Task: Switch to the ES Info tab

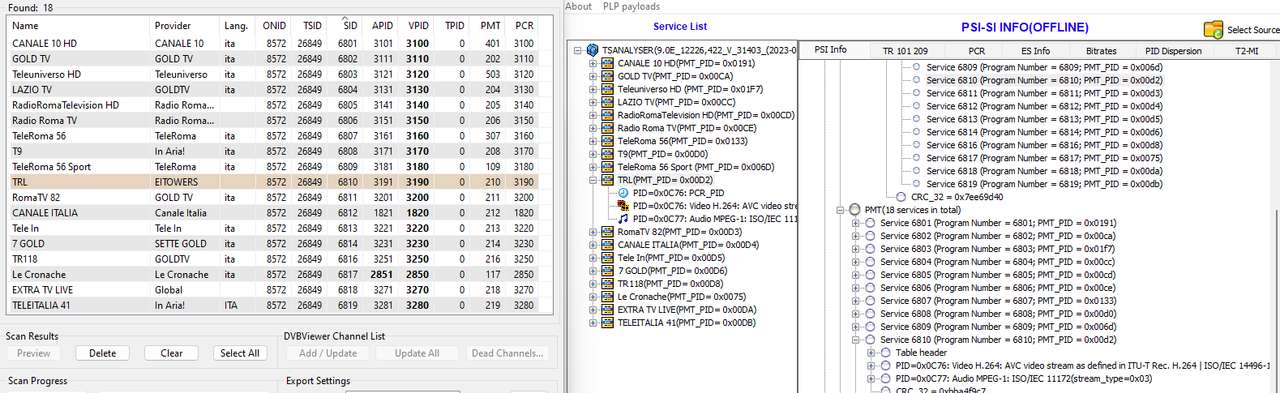Action: tap(1034, 50)
